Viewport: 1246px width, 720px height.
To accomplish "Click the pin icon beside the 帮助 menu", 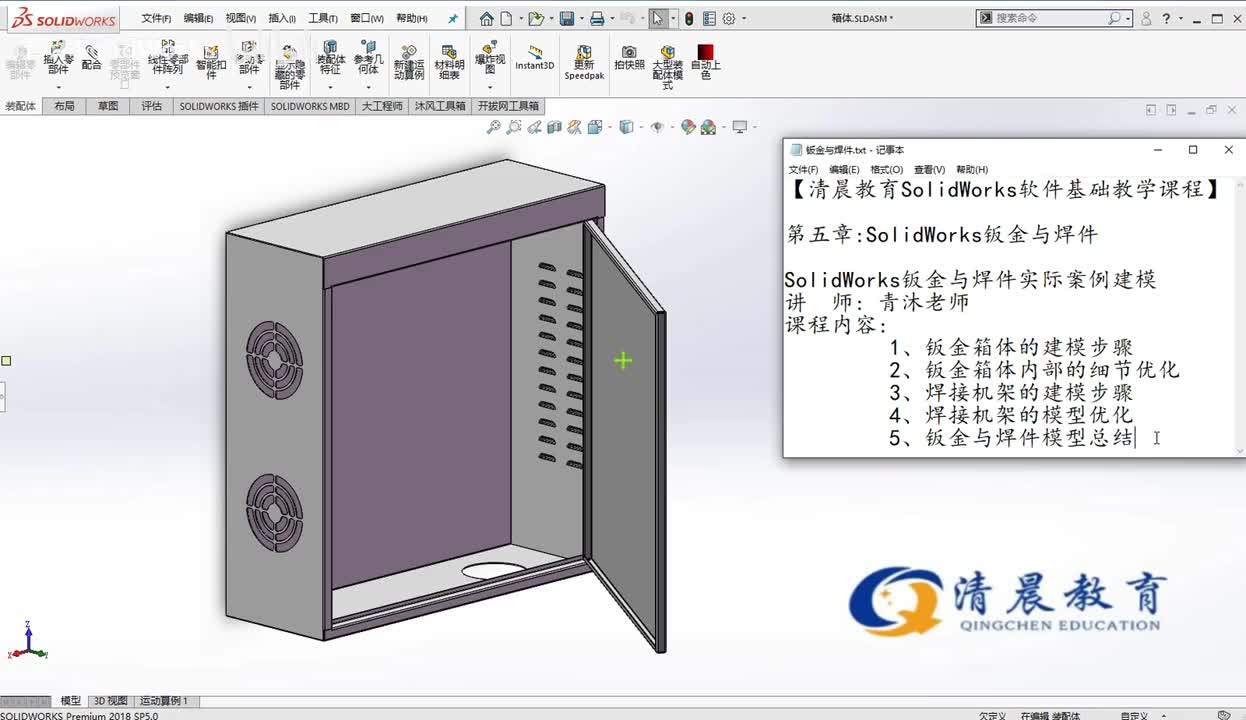I will 453,18.
